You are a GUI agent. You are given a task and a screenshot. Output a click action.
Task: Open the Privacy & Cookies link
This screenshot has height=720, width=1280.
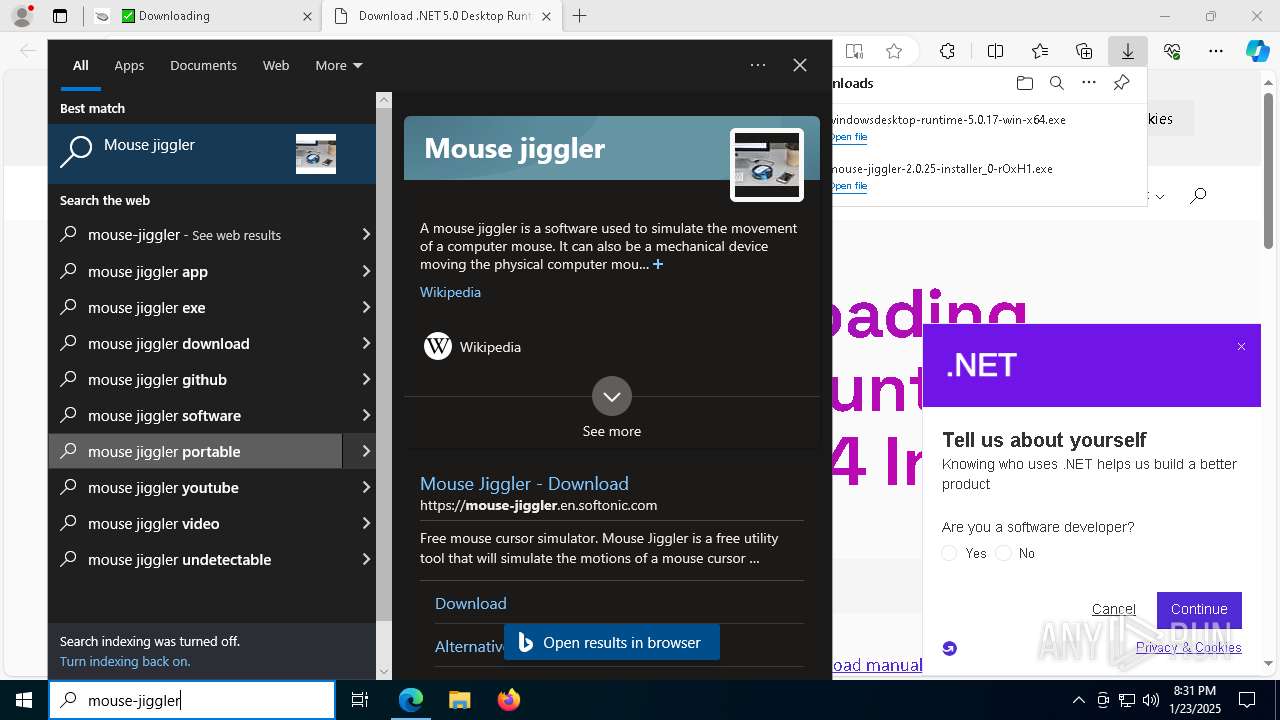1188,647
